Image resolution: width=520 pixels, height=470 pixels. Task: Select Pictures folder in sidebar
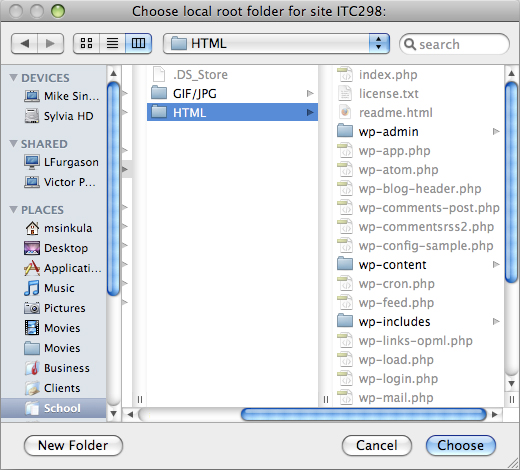click(55, 308)
